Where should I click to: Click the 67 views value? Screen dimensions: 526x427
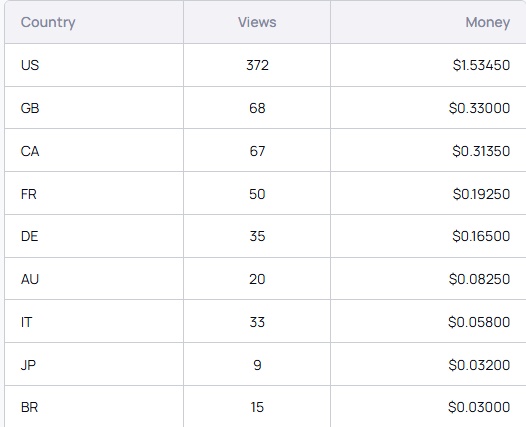click(257, 151)
